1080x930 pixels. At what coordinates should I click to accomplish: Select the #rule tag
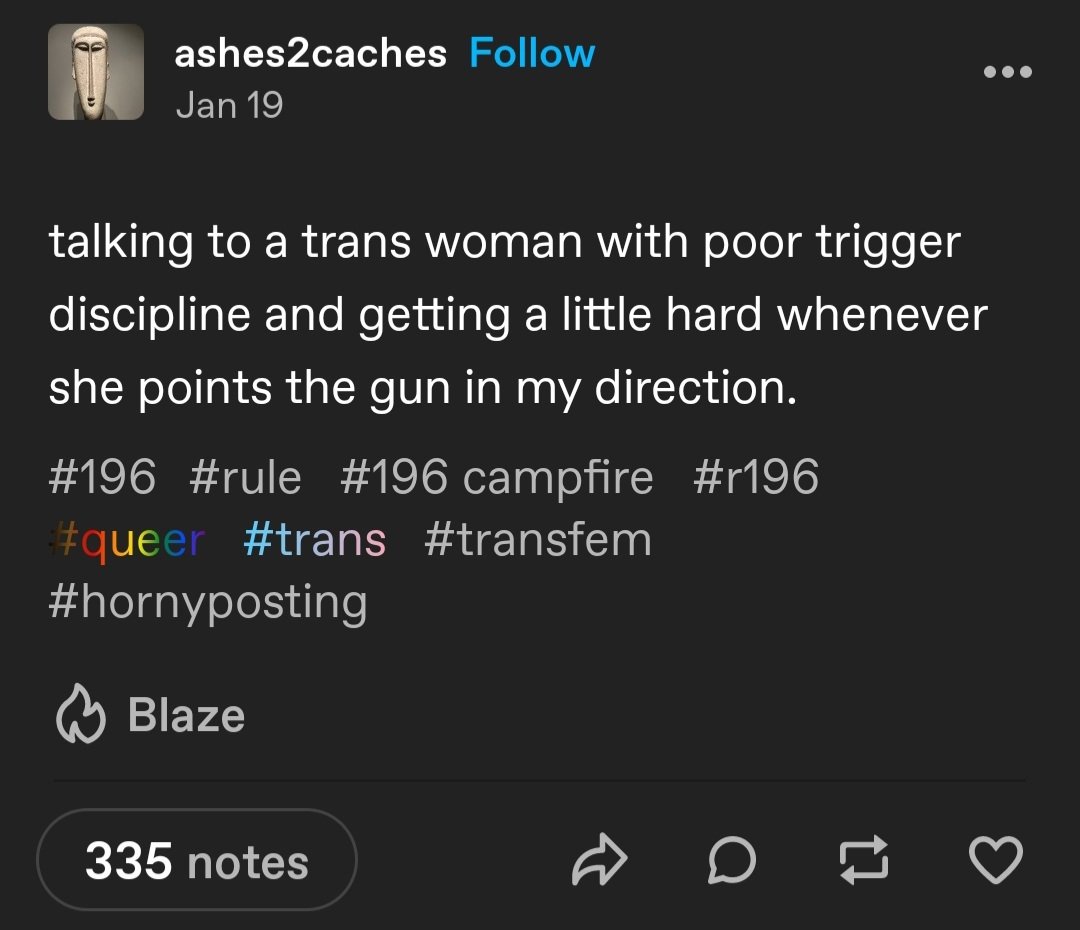point(245,477)
